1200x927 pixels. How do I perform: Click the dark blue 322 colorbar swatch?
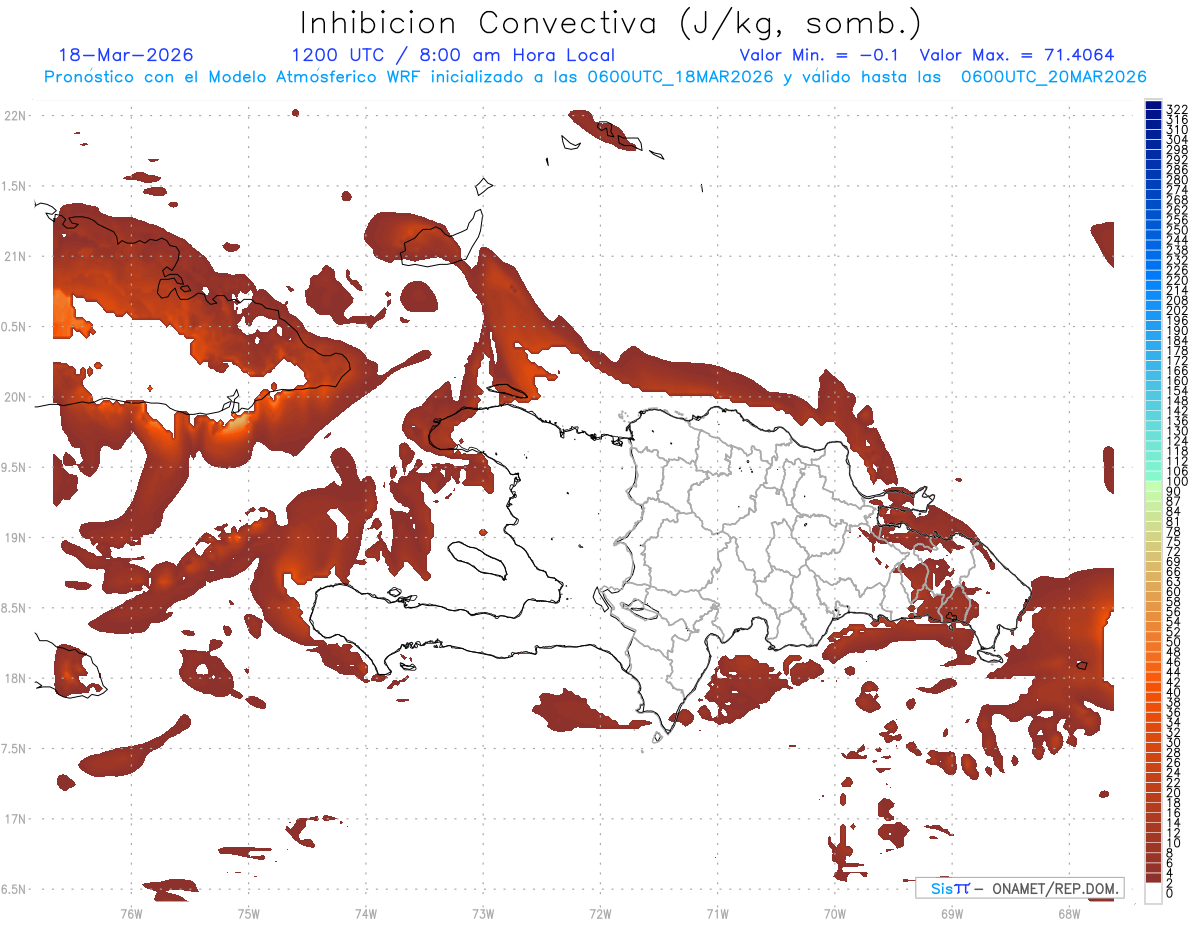pos(1153,106)
